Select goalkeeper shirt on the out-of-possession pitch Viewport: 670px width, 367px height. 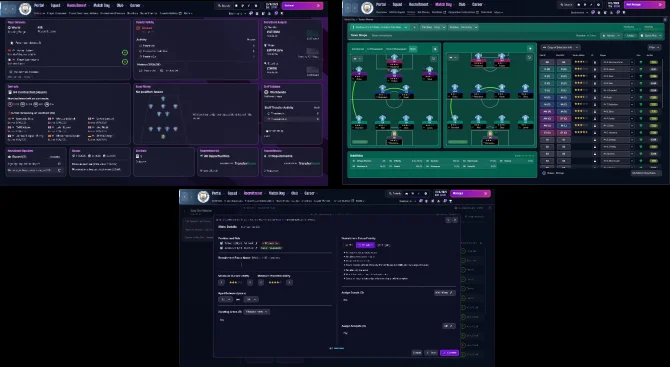(x=490, y=135)
